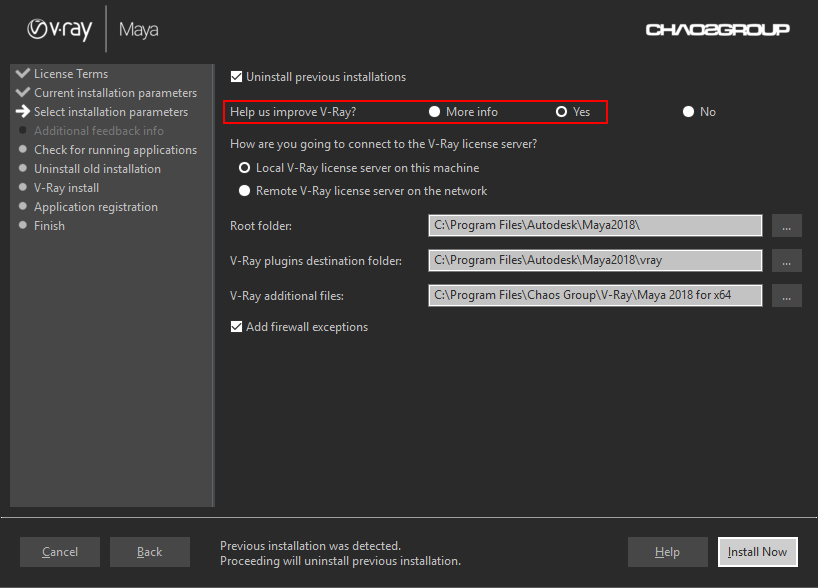Browse for the Root folder location

click(x=787, y=225)
